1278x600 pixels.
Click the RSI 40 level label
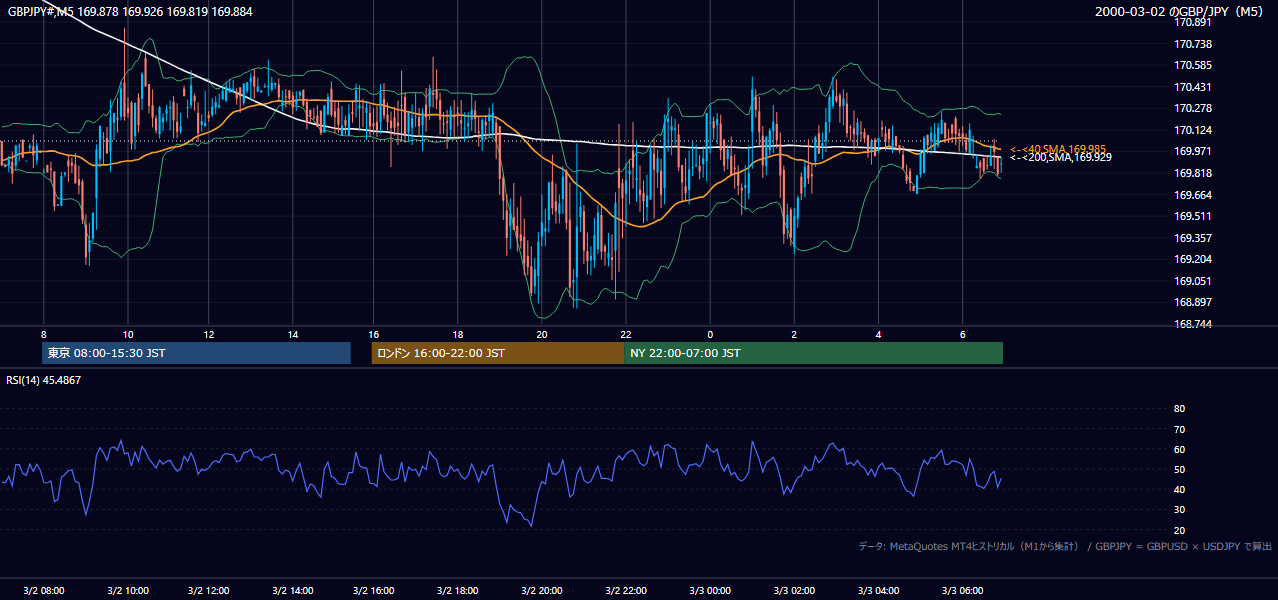[x=1179, y=489]
